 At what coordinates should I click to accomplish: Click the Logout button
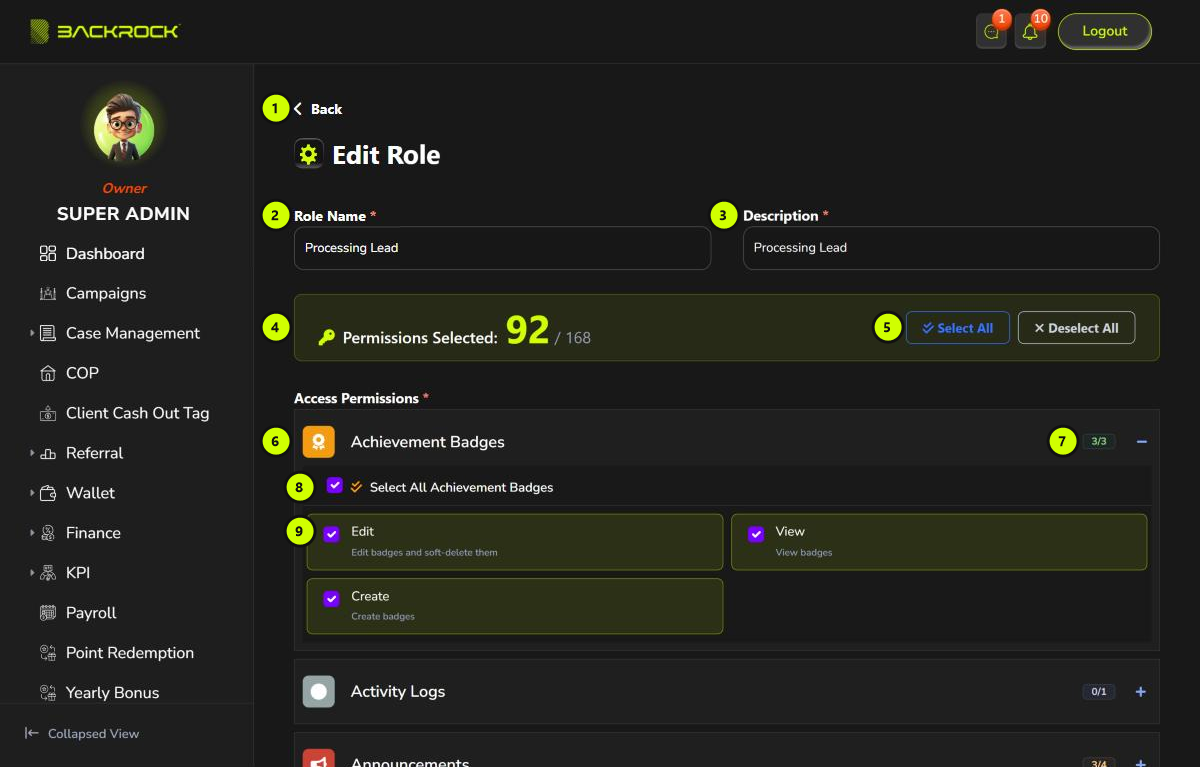[x=1105, y=31]
